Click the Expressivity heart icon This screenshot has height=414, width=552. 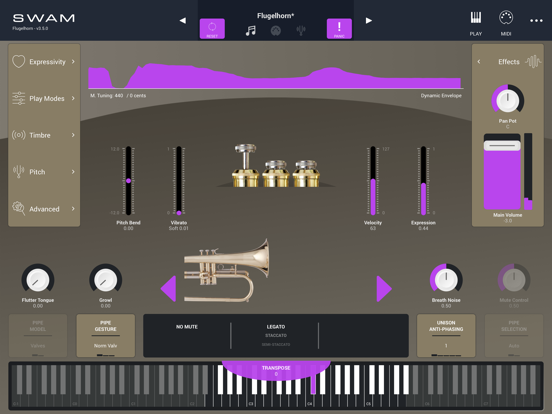[19, 62]
